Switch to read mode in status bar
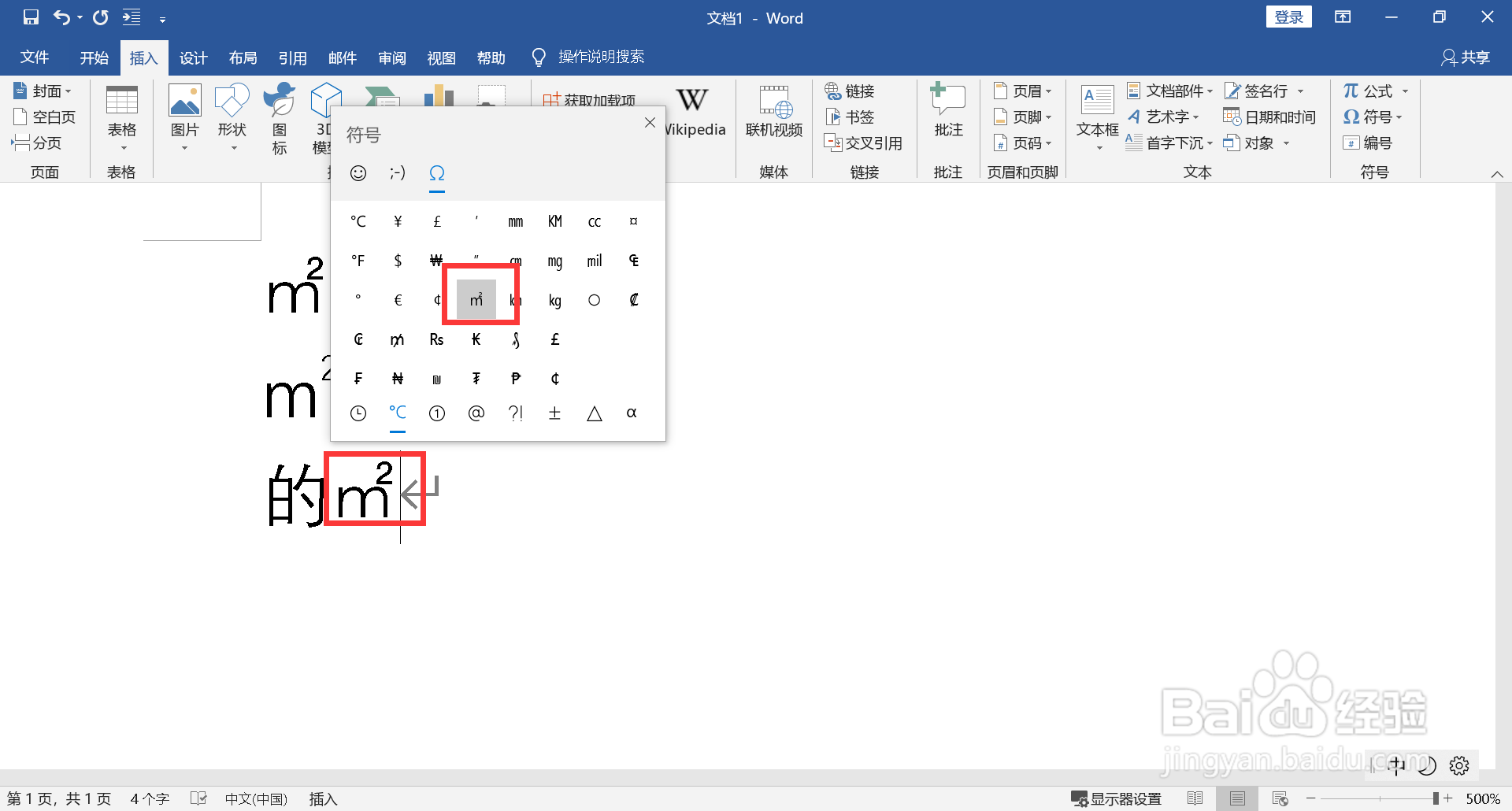1512x811 pixels. pyautogui.click(x=1195, y=798)
